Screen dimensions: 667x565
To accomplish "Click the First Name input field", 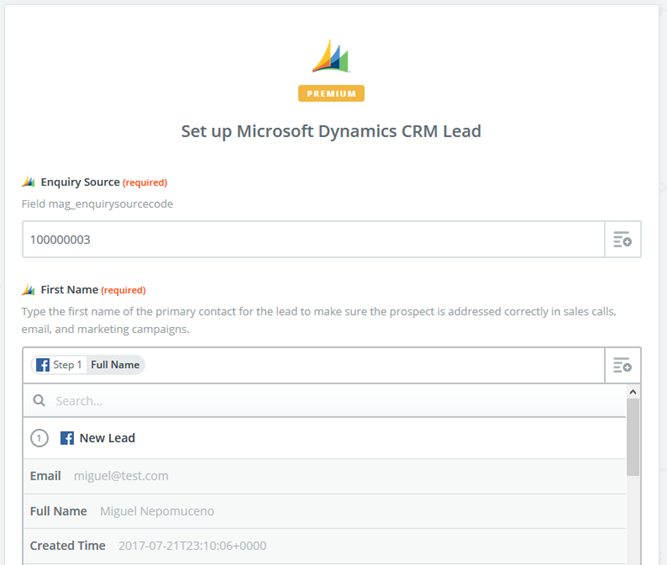I will click(x=314, y=365).
